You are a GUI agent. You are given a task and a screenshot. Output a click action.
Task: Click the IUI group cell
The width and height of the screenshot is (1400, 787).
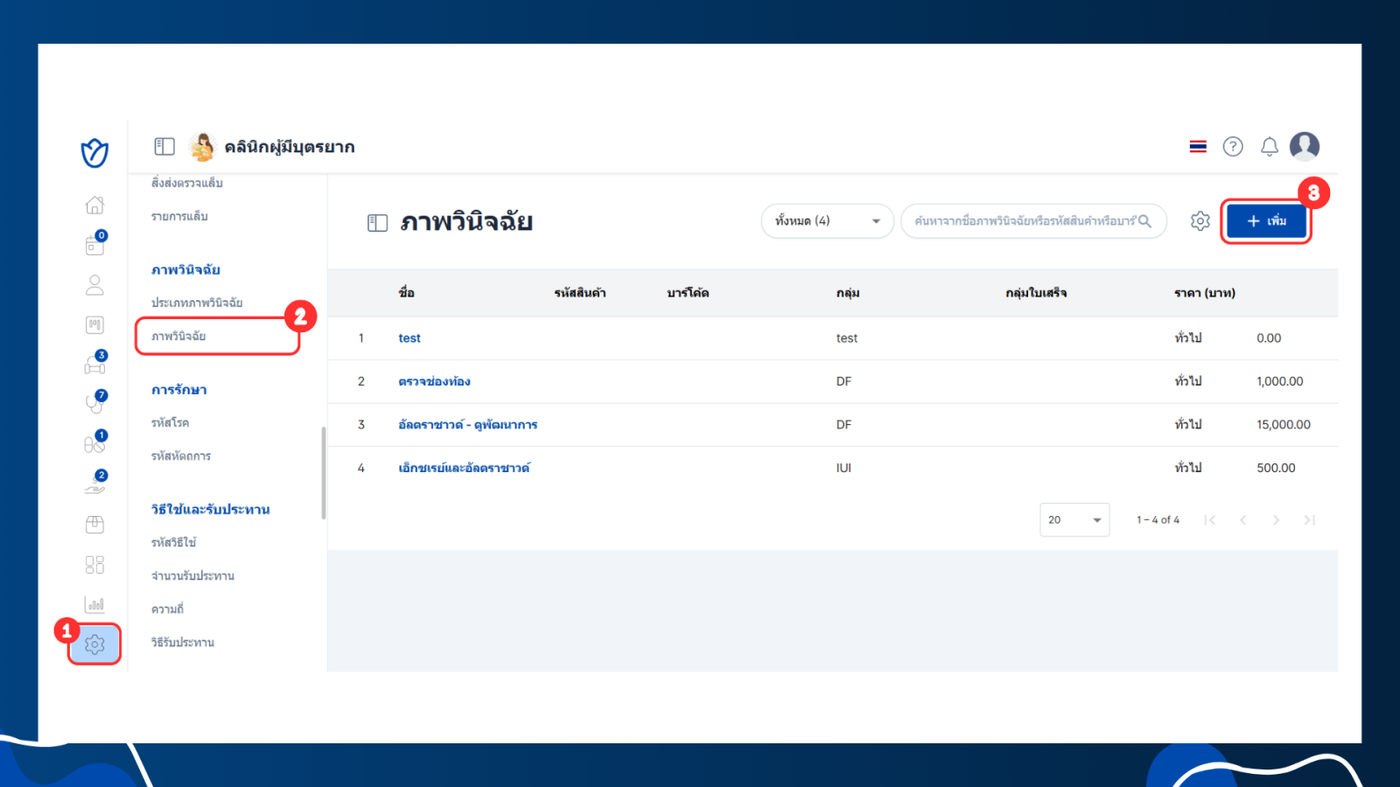pos(844,467)
